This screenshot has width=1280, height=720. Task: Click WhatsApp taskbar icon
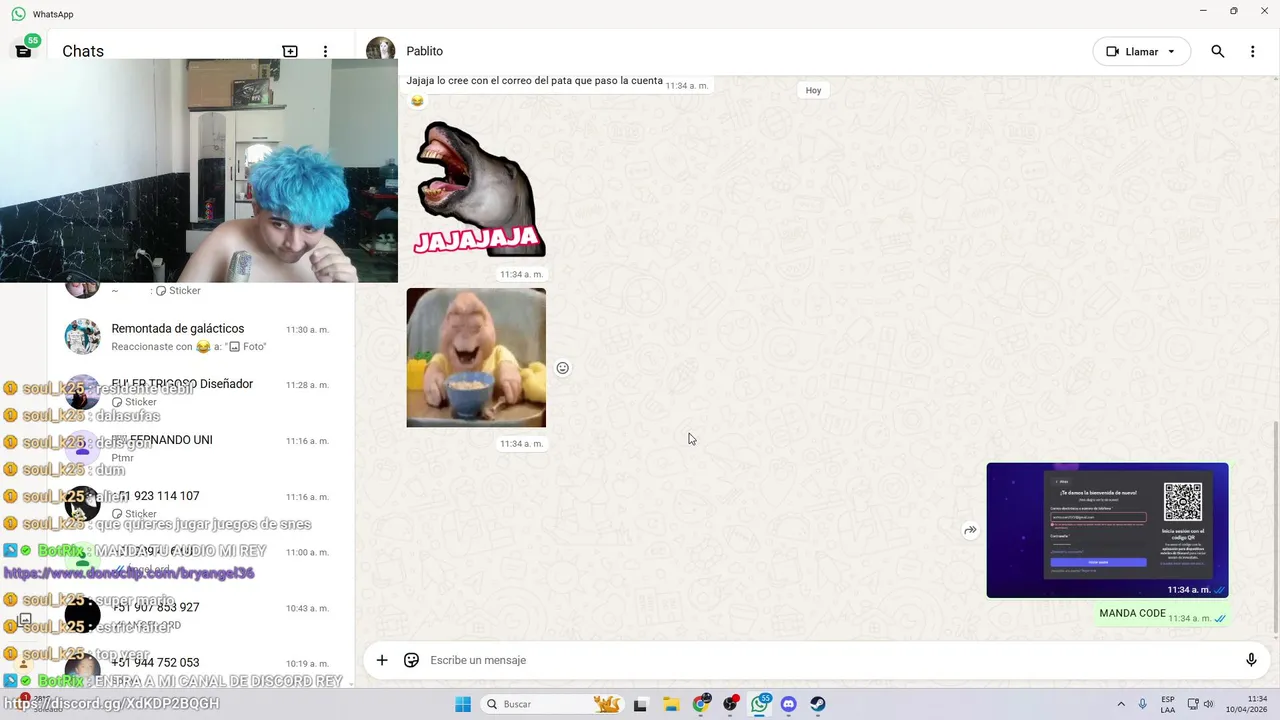point(761,704)
